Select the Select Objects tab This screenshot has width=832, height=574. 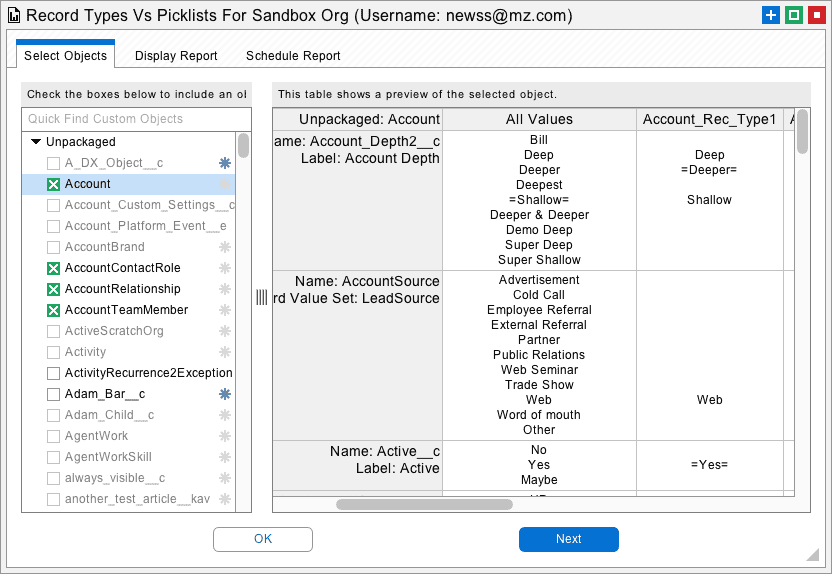point(65,56)
